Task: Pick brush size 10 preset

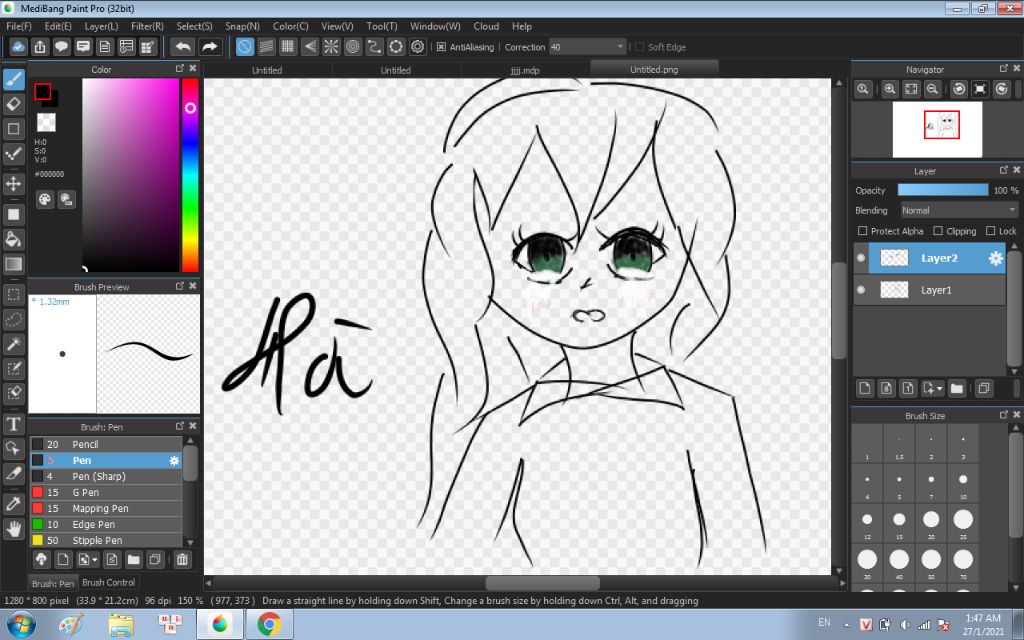Action: (963, 483)
